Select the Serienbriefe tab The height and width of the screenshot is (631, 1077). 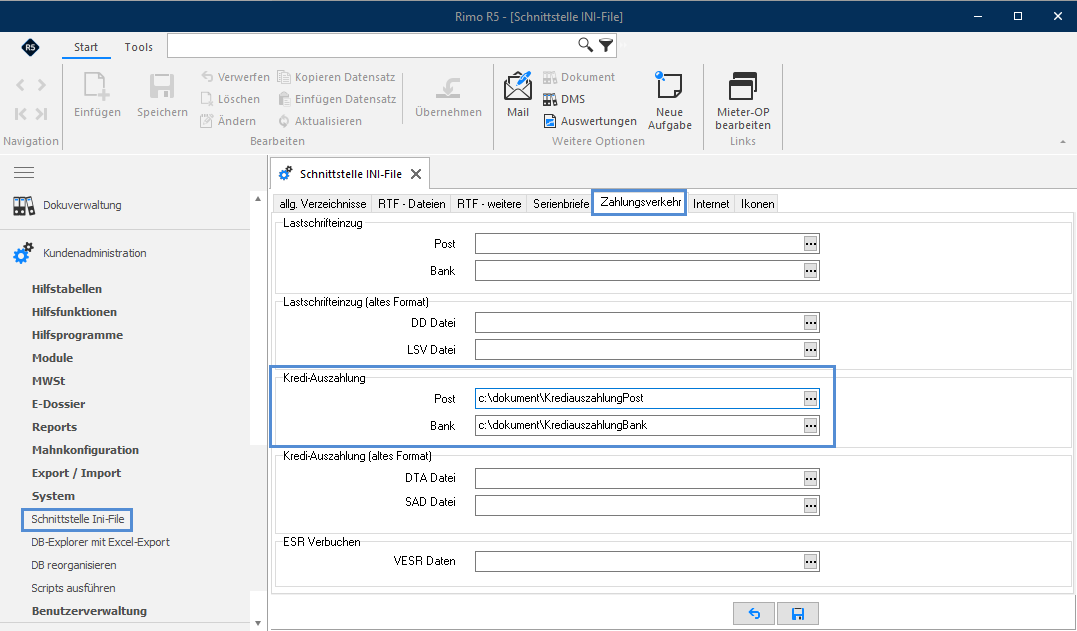560,203
